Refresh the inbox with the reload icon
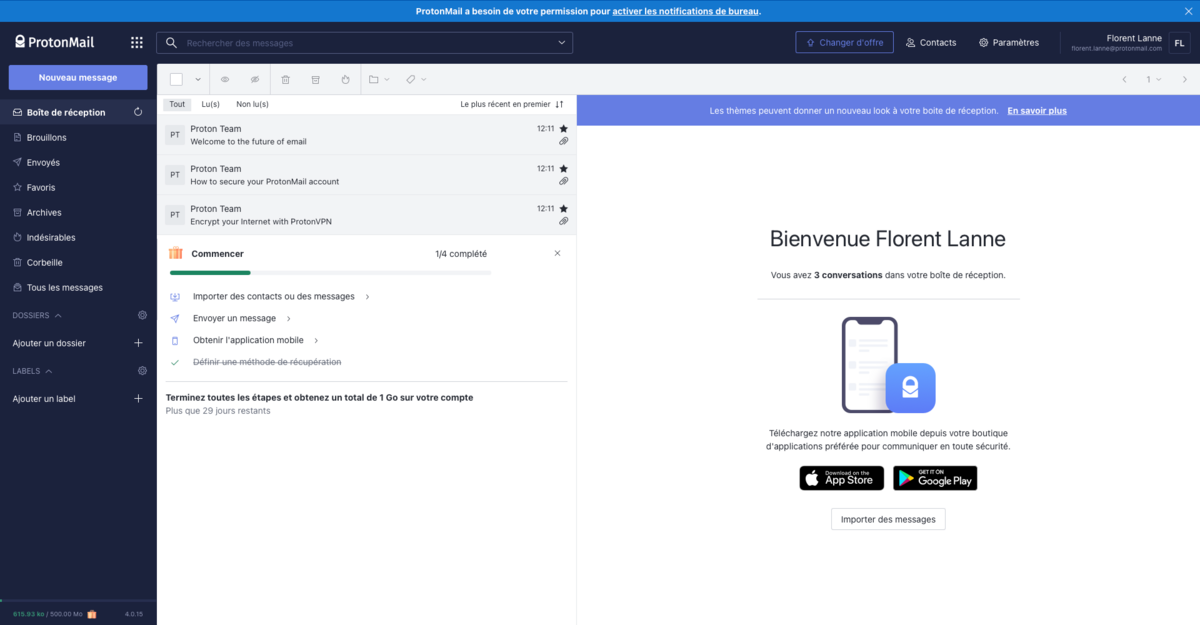 pos(138,112)
